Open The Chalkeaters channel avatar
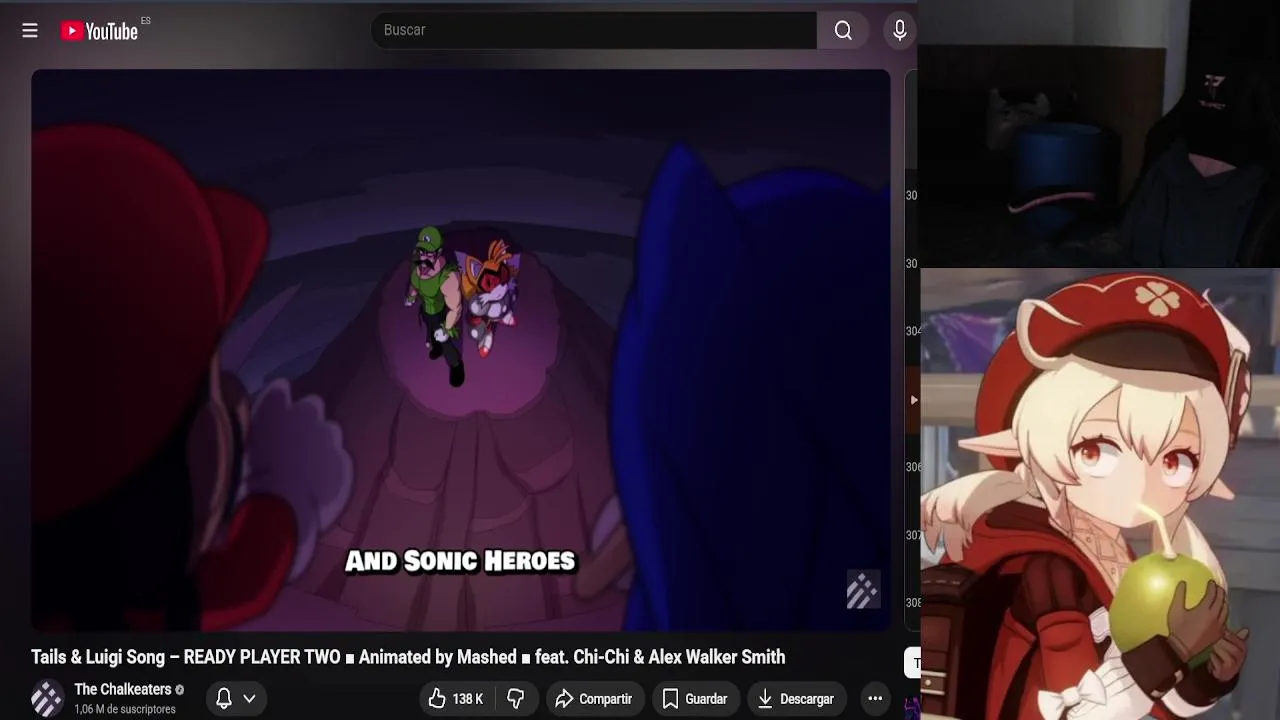 (x=47, y=698)
